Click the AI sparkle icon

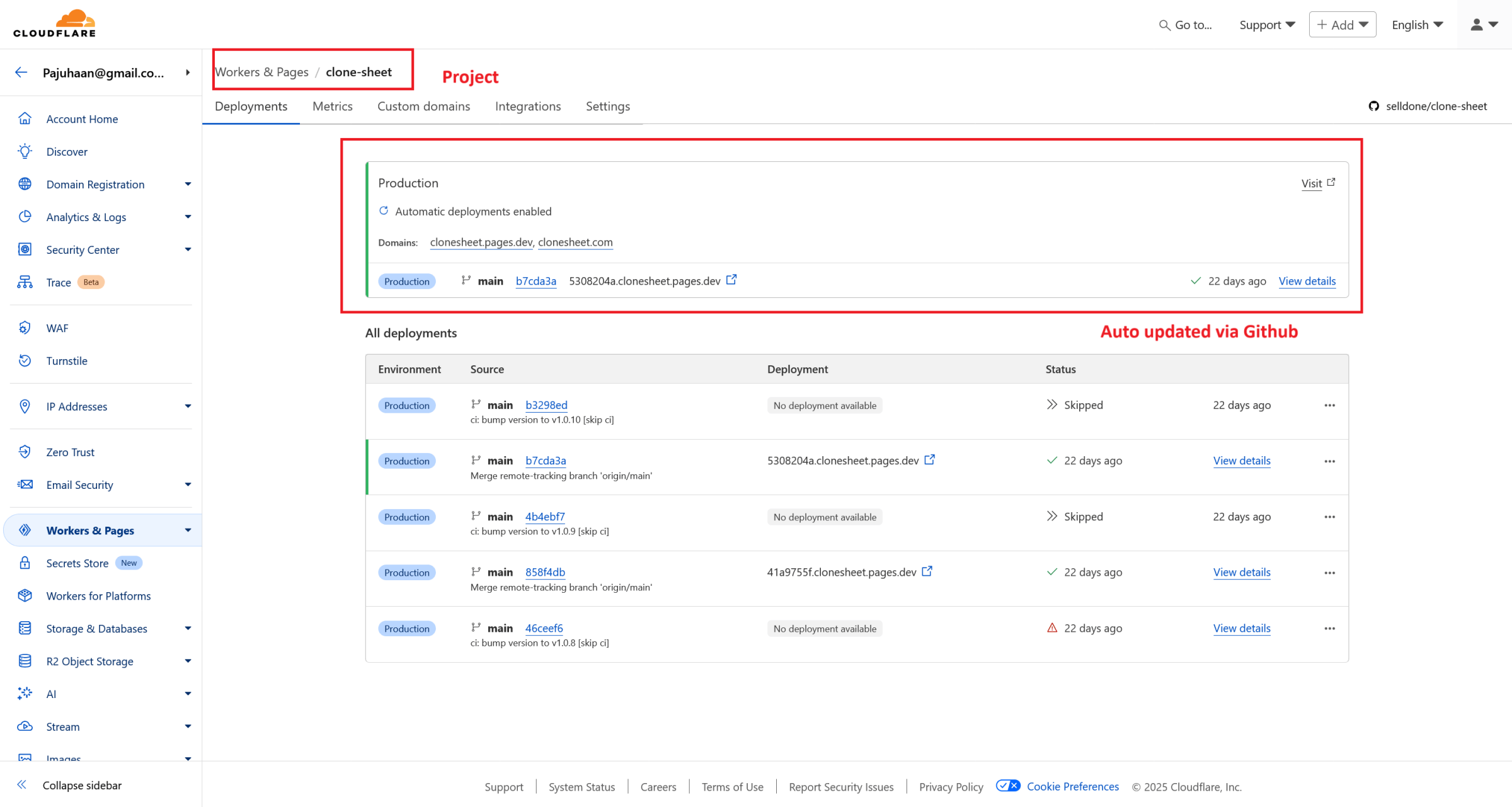pyautogui.click(x=25, y=694)
